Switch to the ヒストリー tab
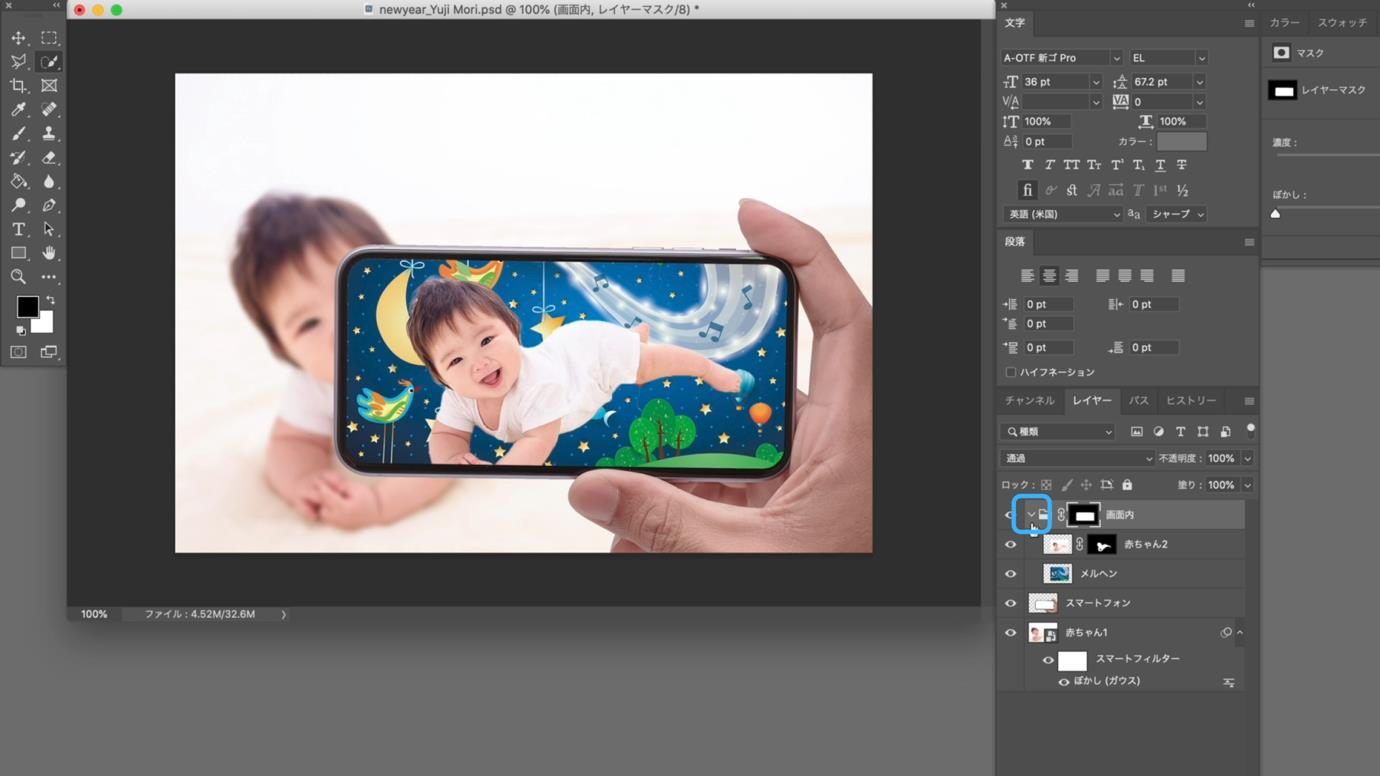This screenshot has height=776, width=1380. point(1191,401)
